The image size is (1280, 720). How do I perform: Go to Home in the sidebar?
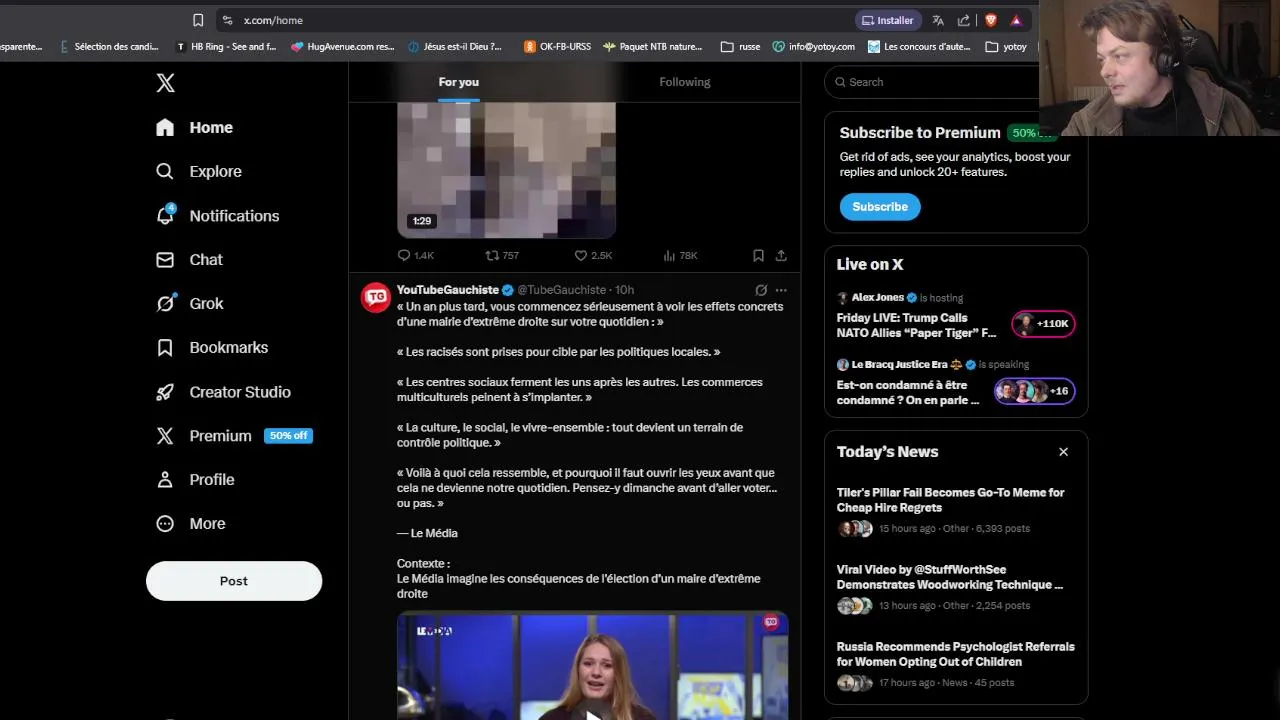click(x=195, y=127)
